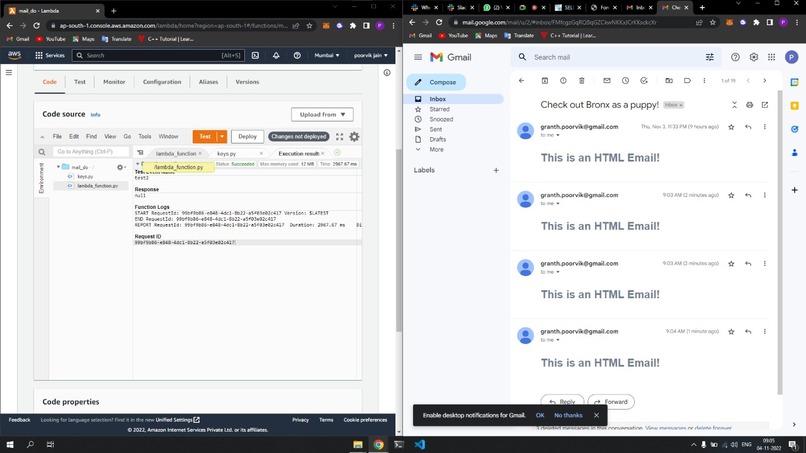Open Mumbai region dropdown in AWS

[x=326, y=56]
